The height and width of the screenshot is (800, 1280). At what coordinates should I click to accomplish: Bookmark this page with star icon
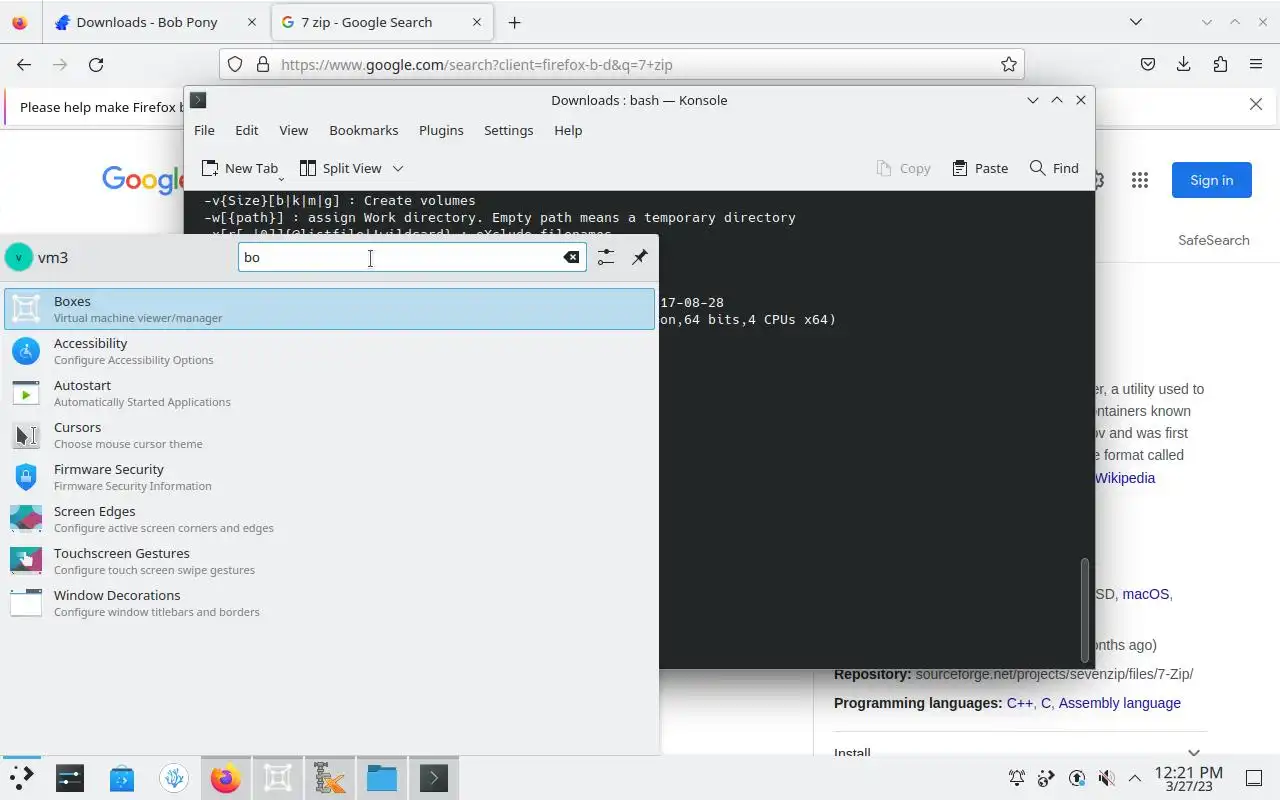1009,64
